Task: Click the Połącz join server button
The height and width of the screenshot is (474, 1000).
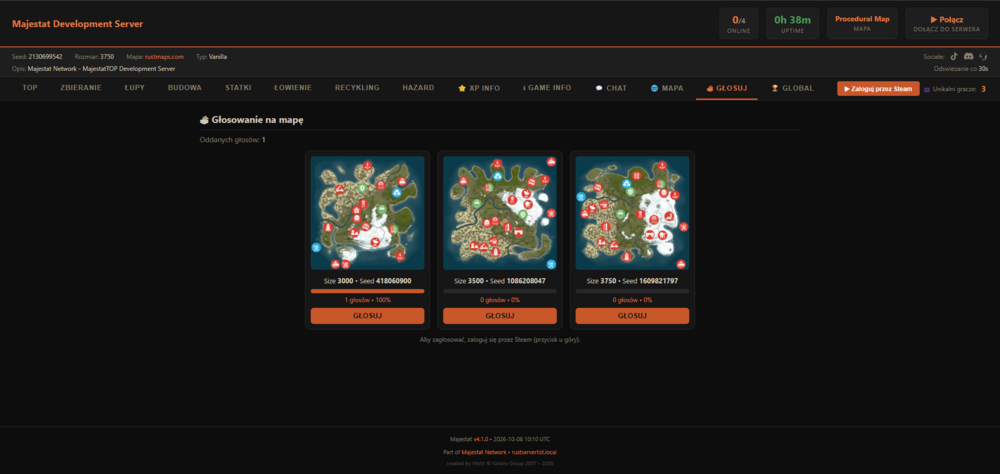Action: (946, 24)
